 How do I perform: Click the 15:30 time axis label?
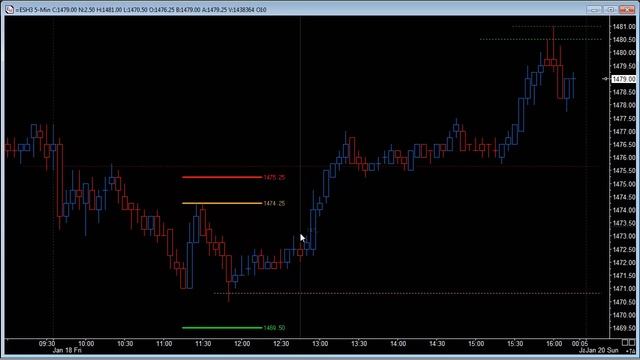click(x=515, y=344)
